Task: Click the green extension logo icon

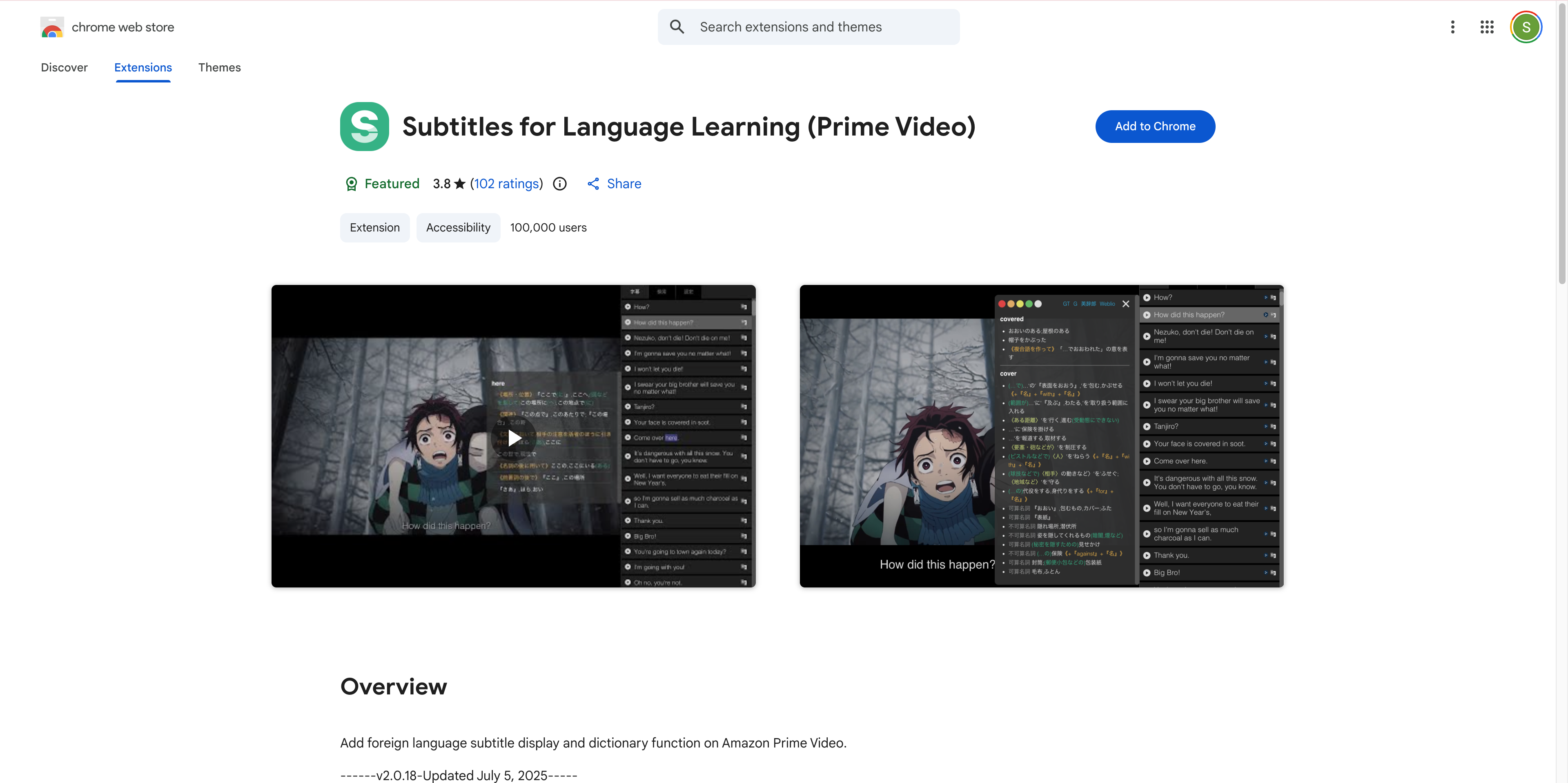Action: pos(365,127)
